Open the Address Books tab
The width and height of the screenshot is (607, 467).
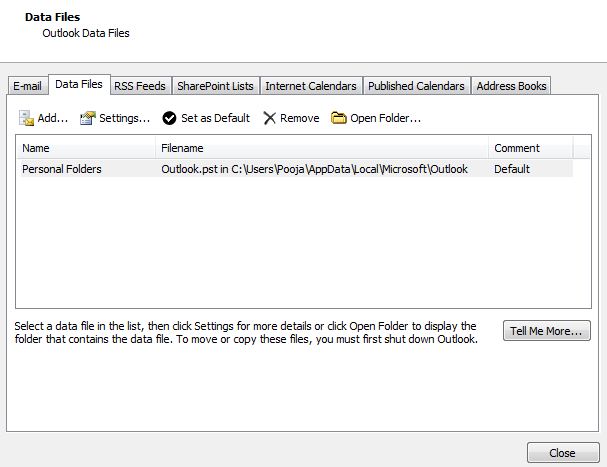511,86
